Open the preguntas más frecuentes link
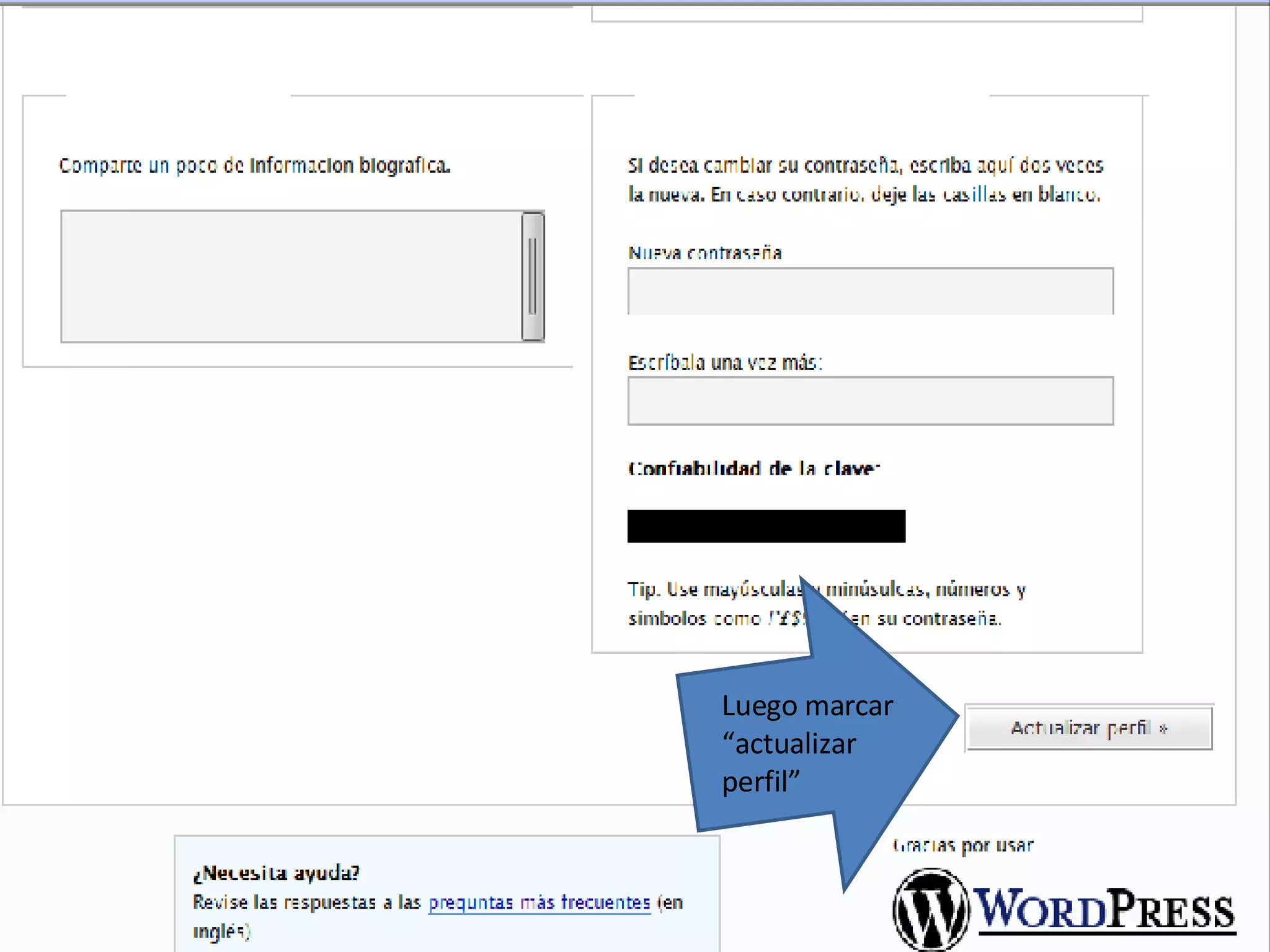This screenshot has width=1270, height=952. (x=540, y=902)
